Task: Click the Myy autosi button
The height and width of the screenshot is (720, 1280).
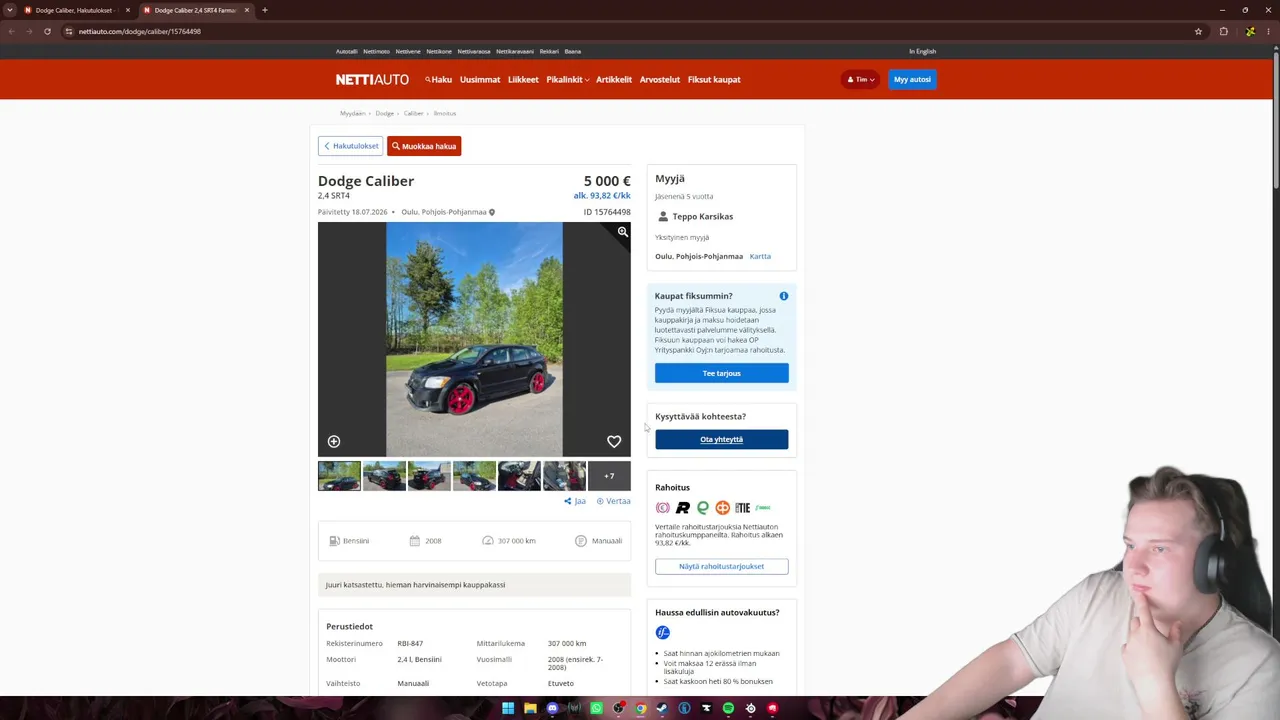Action: coord(912,80)
